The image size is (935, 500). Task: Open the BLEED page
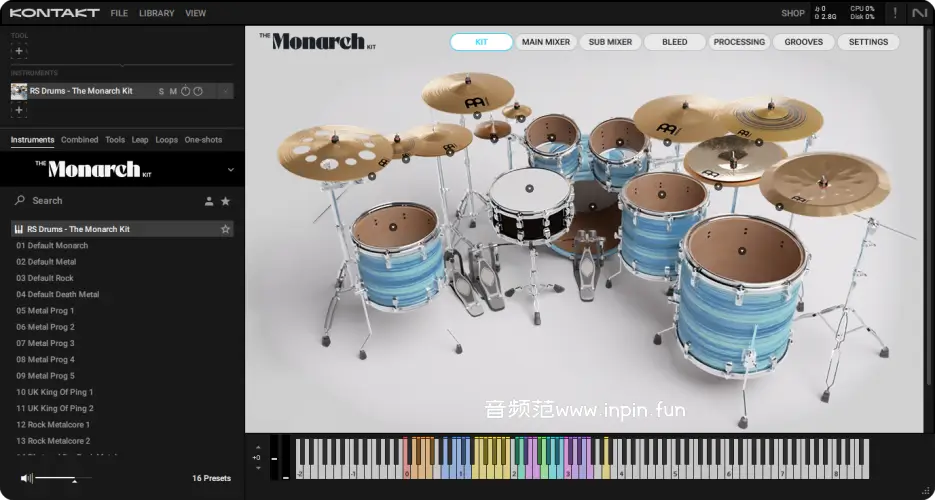674,42
